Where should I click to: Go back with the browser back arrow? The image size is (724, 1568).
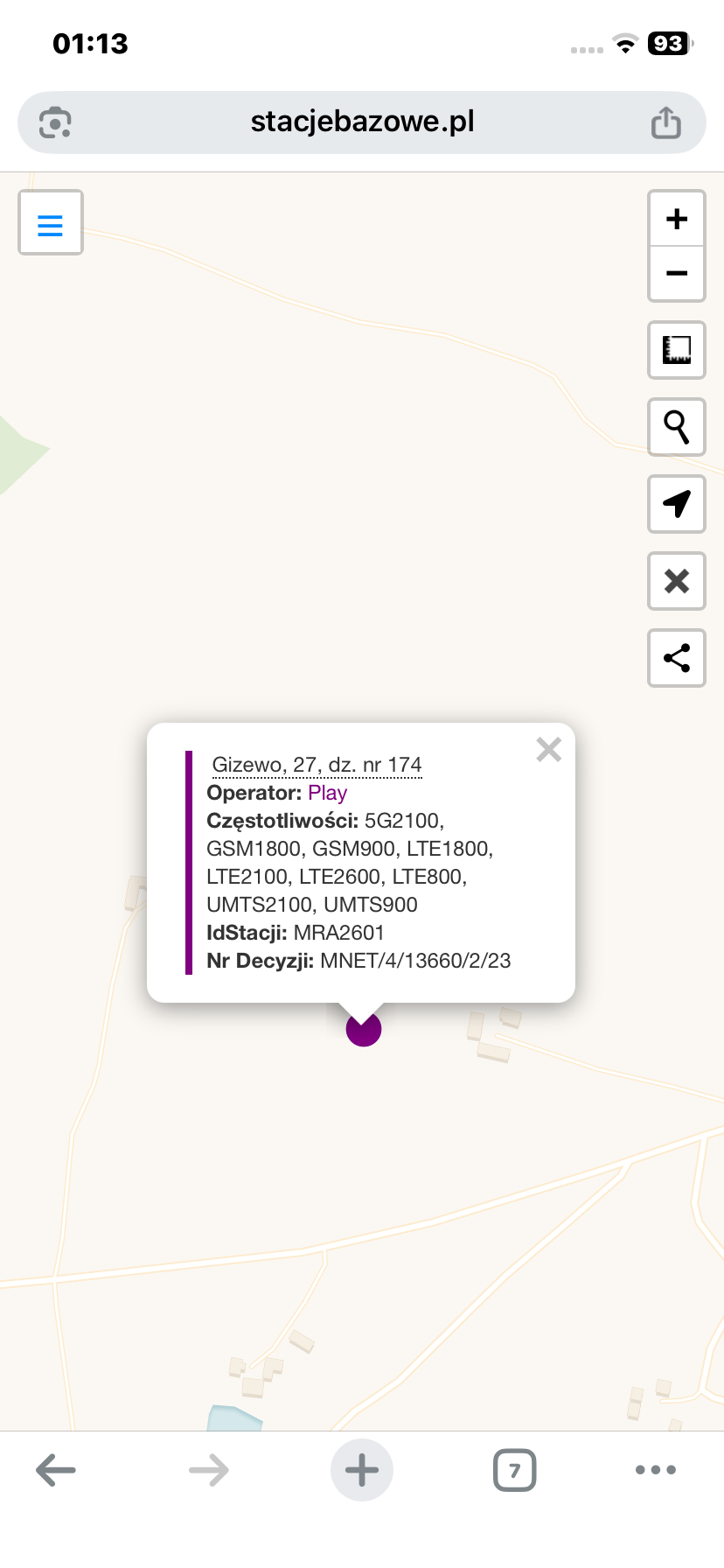click(x=56, y=1470)
